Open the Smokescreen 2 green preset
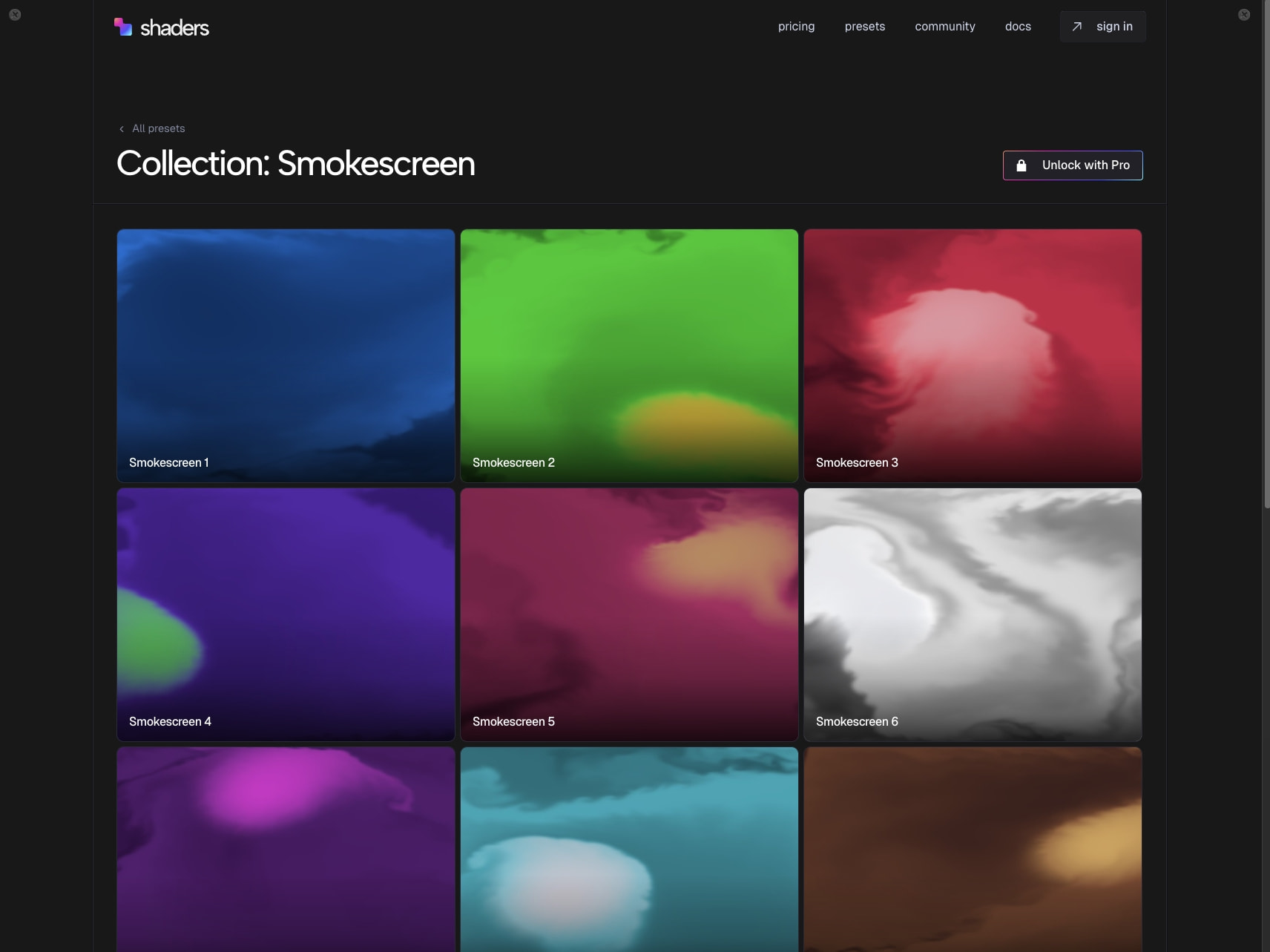 tap(629, 355)
